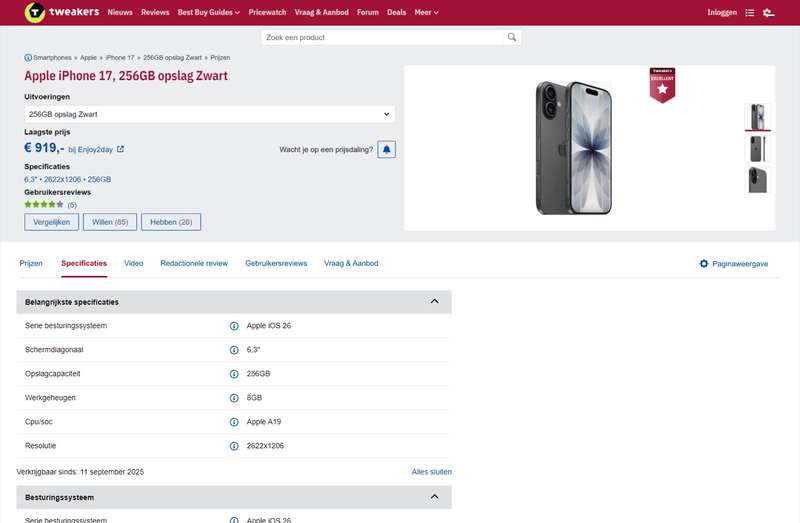
Task: Select the third product thumbnail
Action: pos(758,180)
